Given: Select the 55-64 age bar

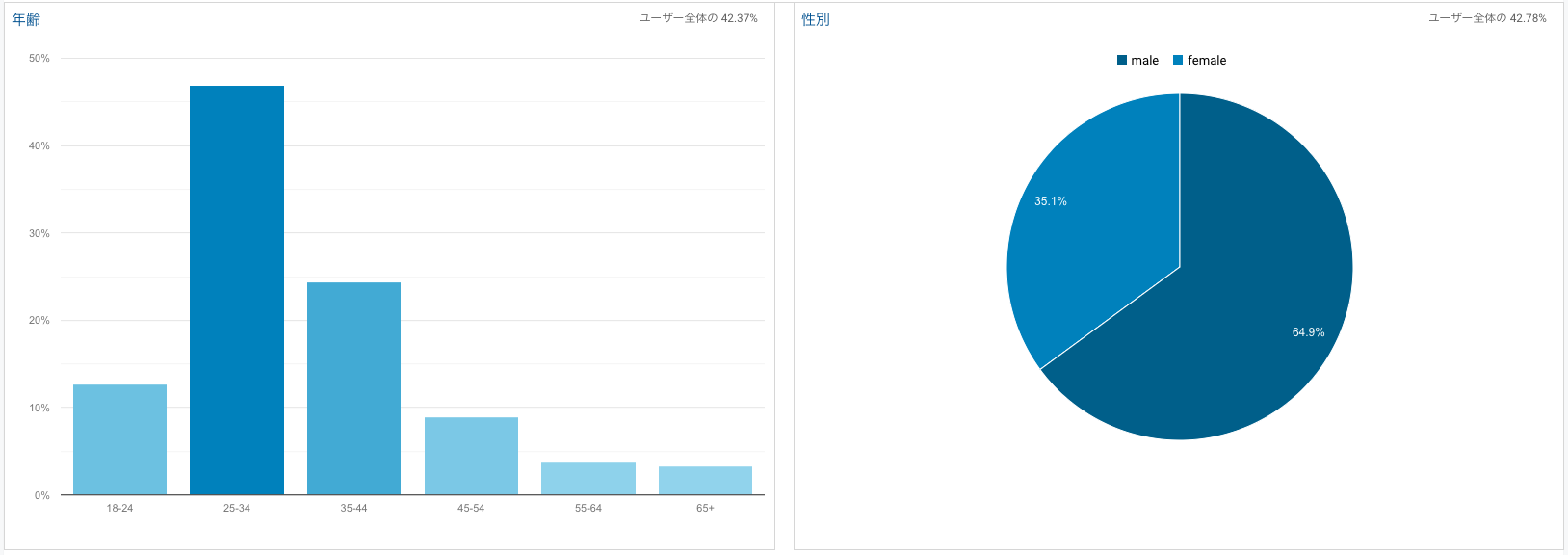Looking at the screenshot, I should click(588, 479).
